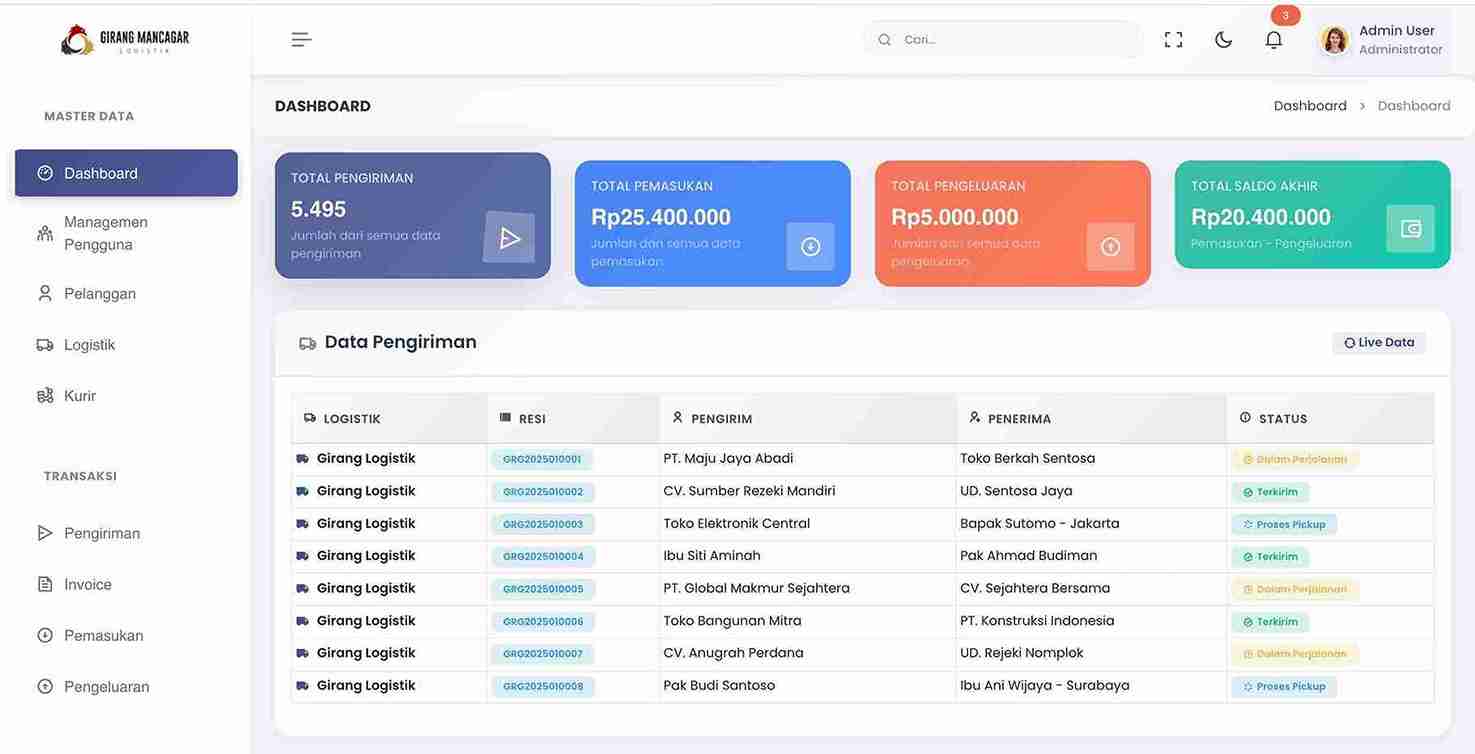The height and width of the screenshot is (754, 1475).
Task: Click the Admin User avatar picture
Action: pos(1335,40)
